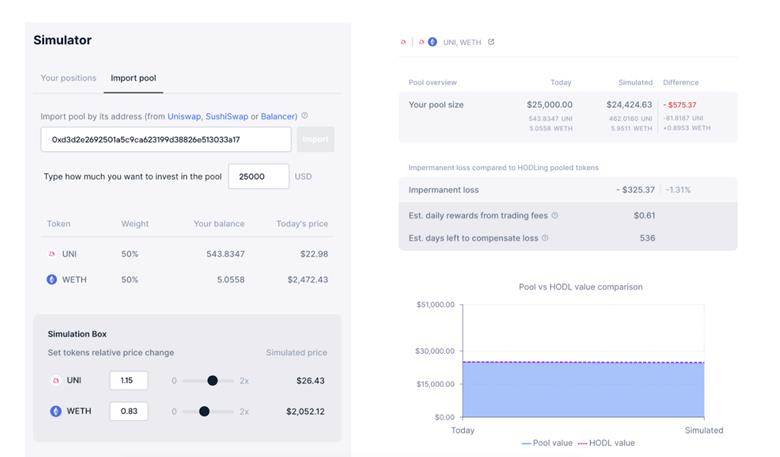
Task: Click the Simulation Box title
Action: tap(77, 334)
